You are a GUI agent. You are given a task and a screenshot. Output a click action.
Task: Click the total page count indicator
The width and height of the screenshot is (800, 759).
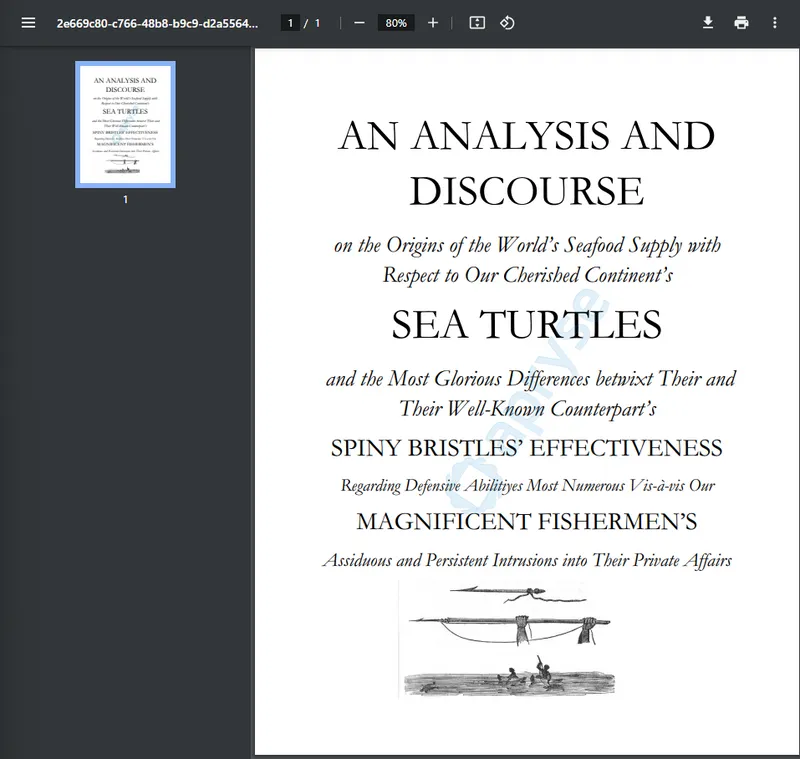317,23
